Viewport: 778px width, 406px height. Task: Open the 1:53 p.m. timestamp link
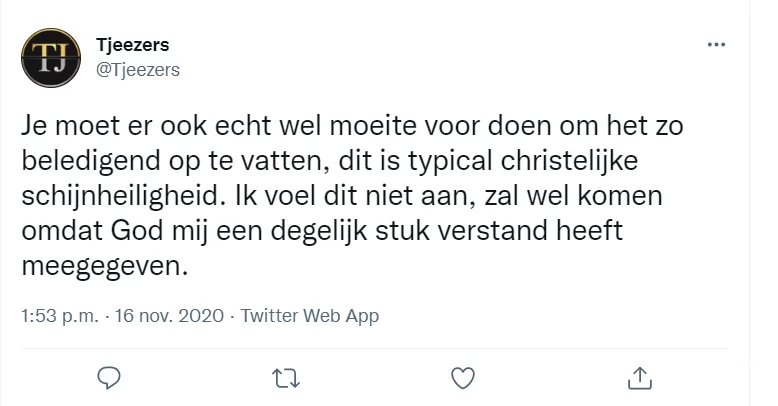coord(60,316)
